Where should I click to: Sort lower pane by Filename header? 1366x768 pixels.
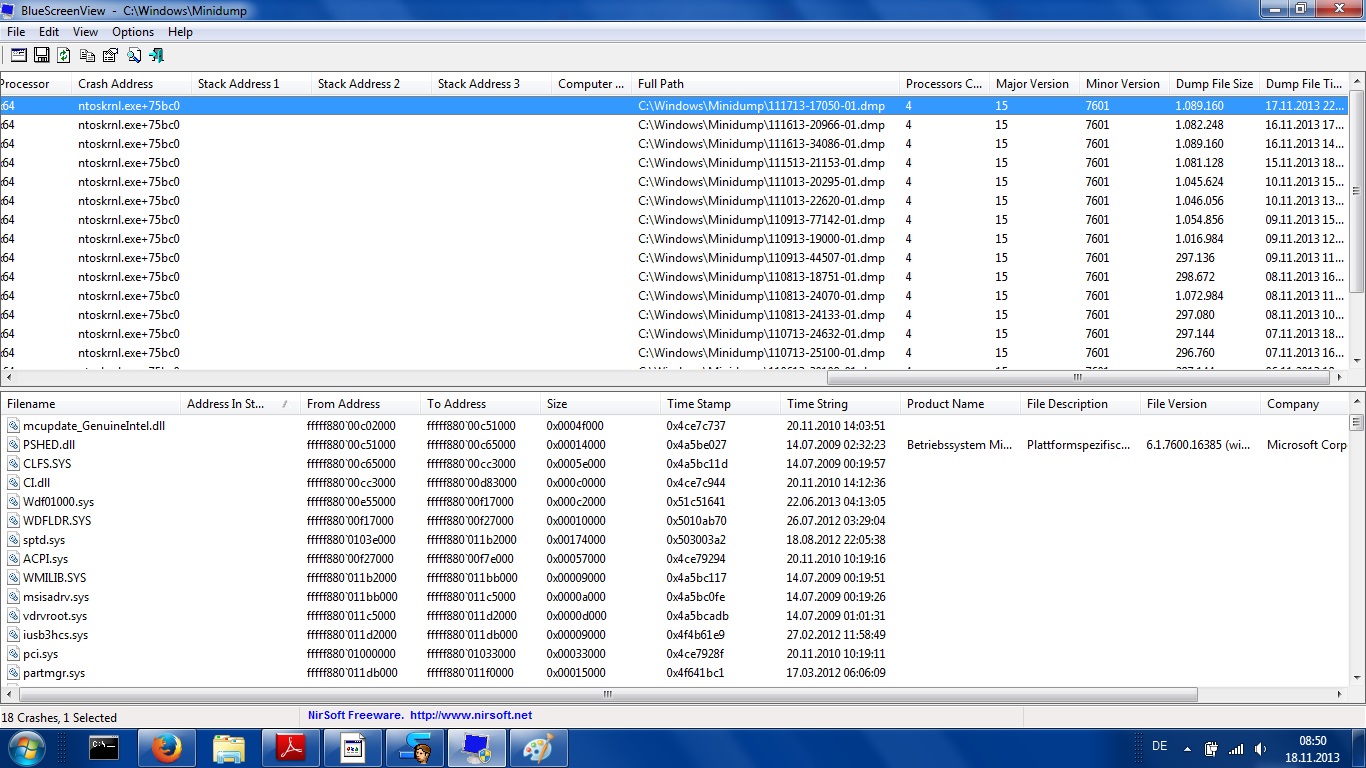click(91, 404)
